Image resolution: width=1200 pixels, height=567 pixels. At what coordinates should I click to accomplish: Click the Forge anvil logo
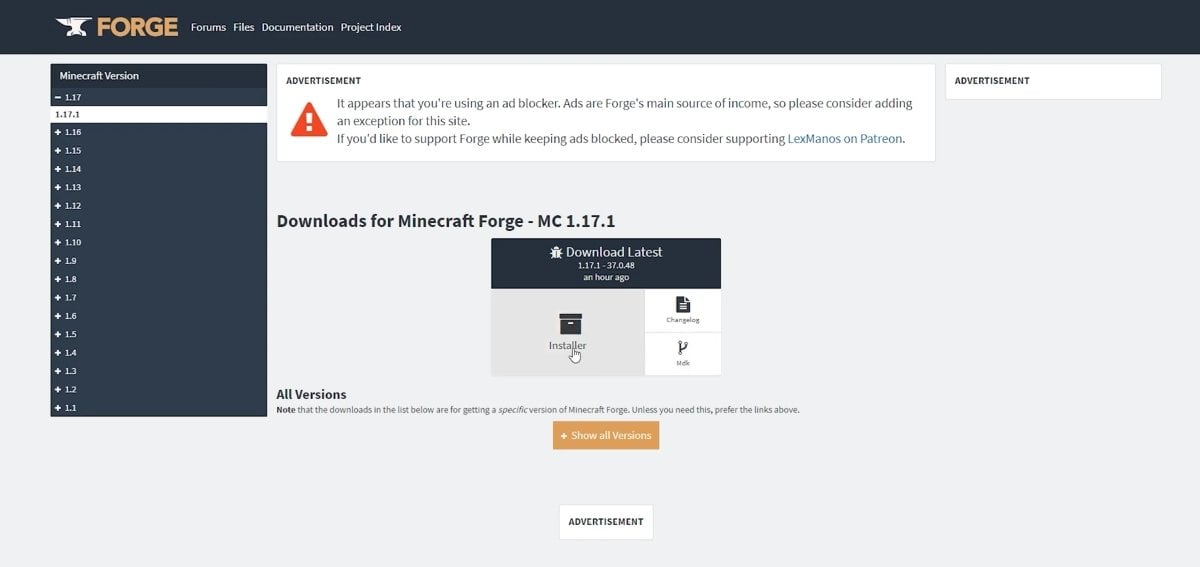coord(73,26)
